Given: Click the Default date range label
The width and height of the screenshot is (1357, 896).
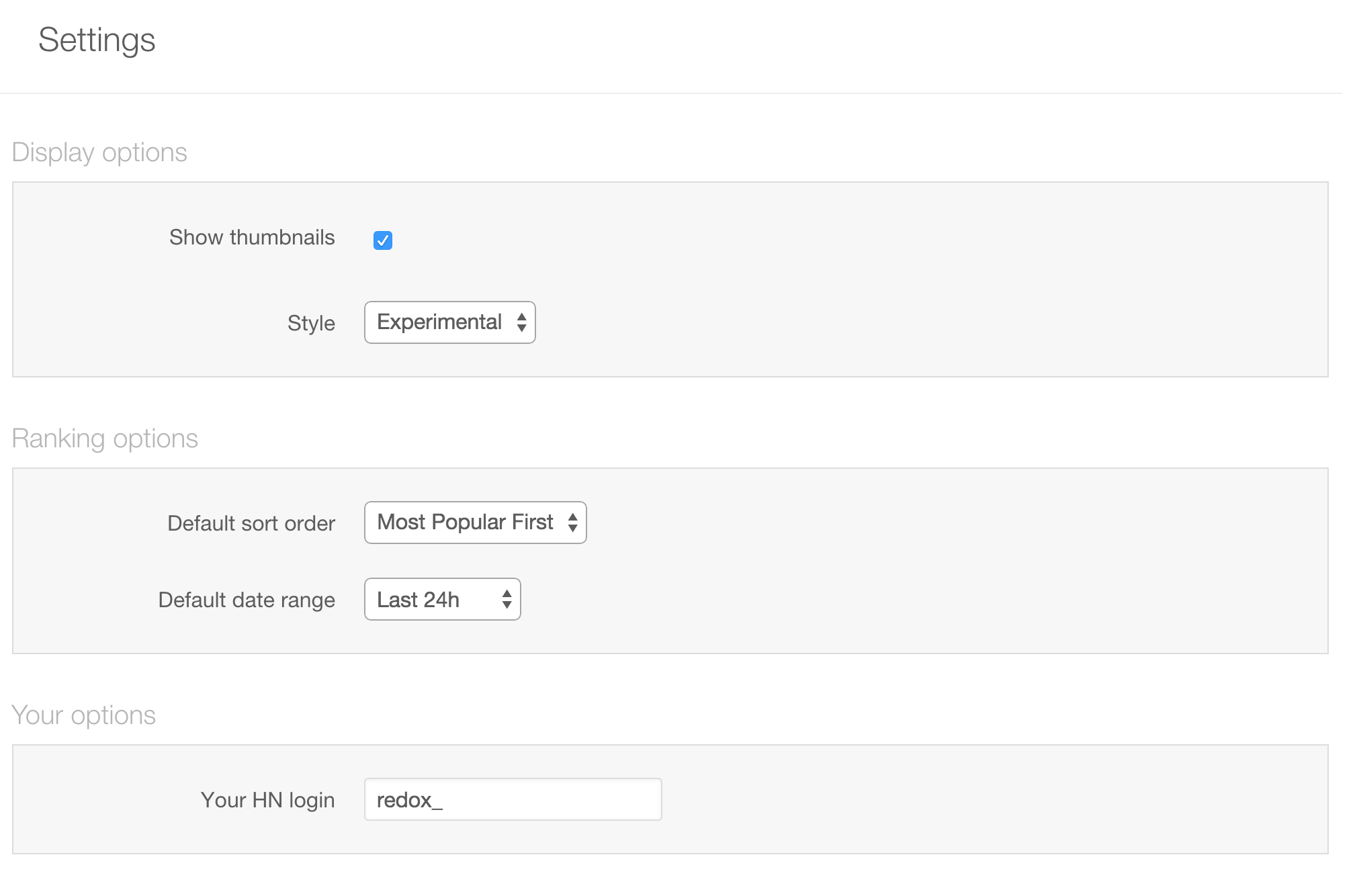Looking at the screenshot, I should pos(247,600).
